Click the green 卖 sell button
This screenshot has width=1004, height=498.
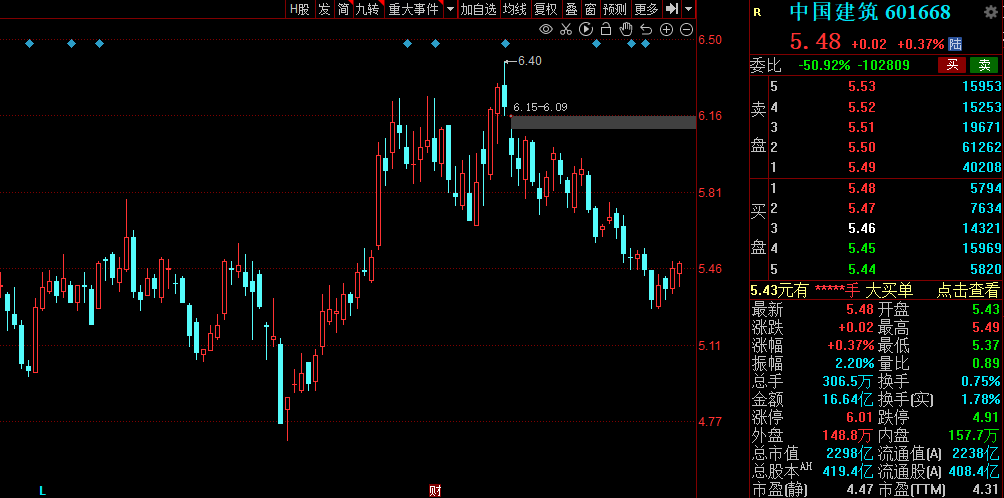coord(985,65)
